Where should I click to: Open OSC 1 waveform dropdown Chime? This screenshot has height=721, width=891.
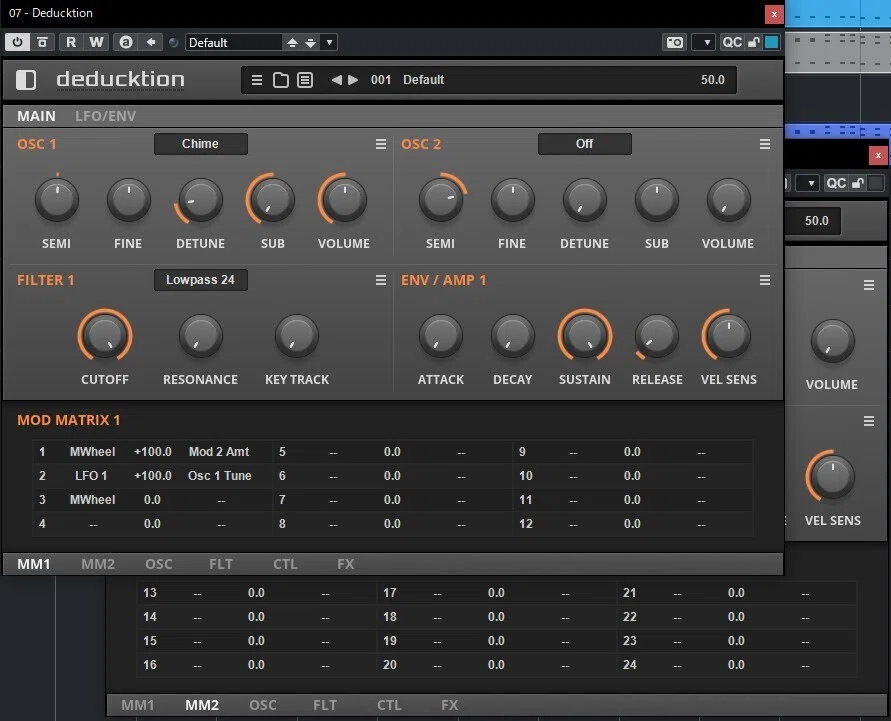pyautogui.click(x=201, y=144)
